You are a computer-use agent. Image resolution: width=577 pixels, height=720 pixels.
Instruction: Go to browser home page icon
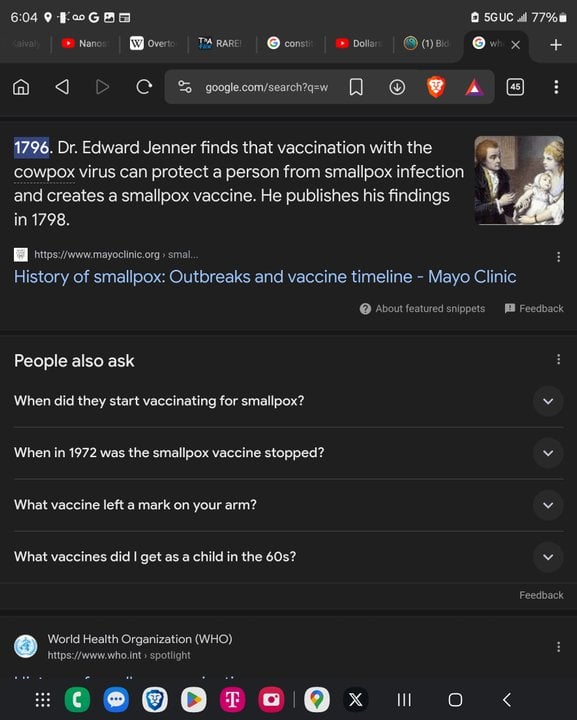tap(21, 87)
